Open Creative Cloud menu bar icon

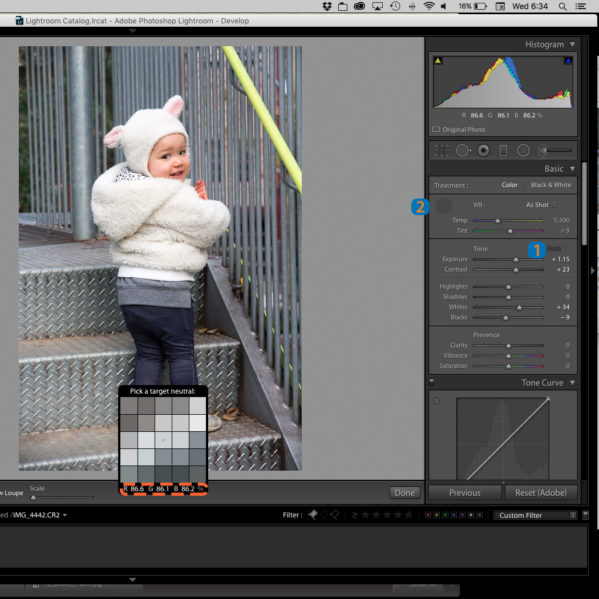click(x=359, y=6)
